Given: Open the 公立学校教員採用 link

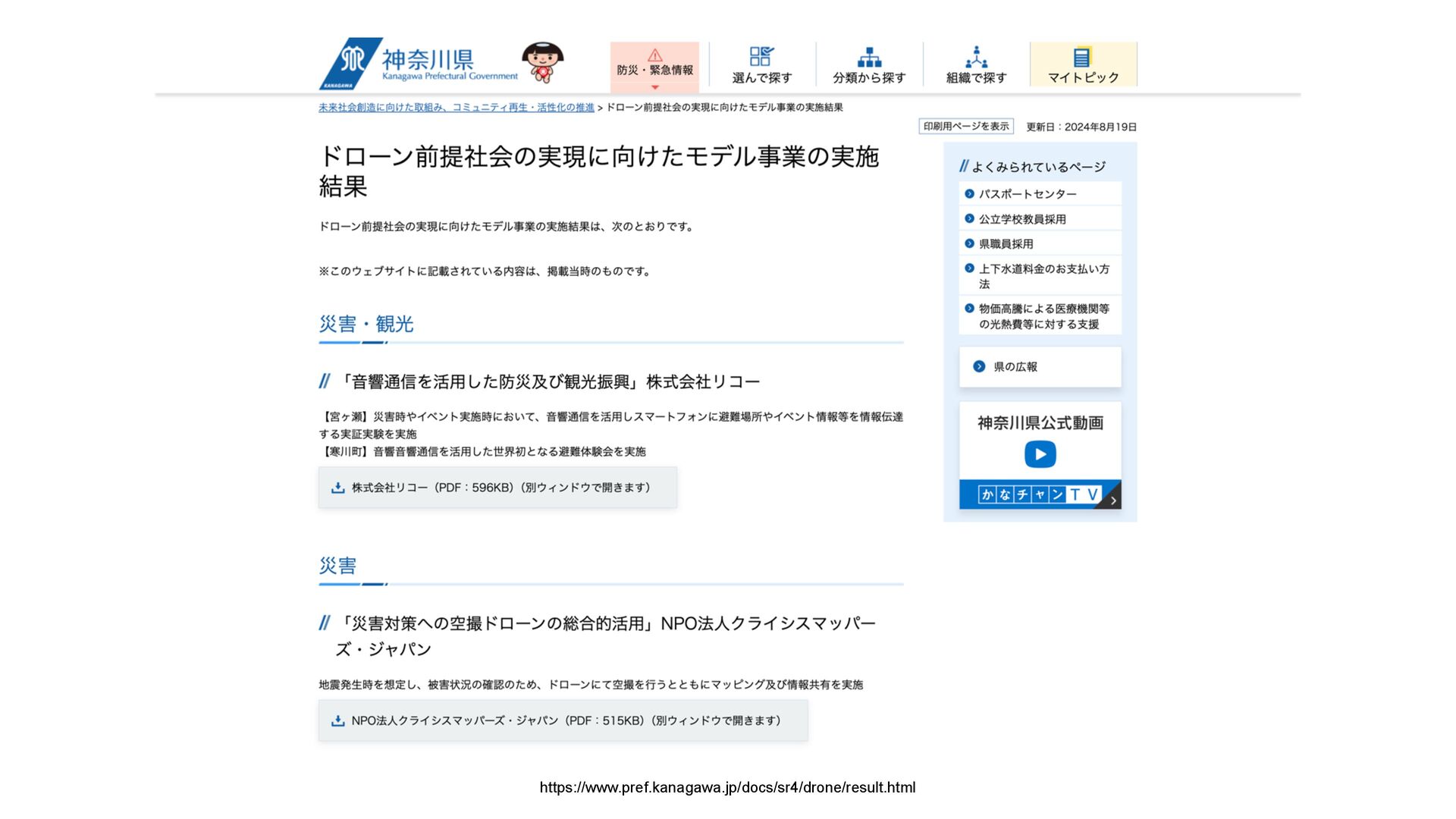Looking at the screenshot, I should pyautogui.click(x=1021, y=219).
